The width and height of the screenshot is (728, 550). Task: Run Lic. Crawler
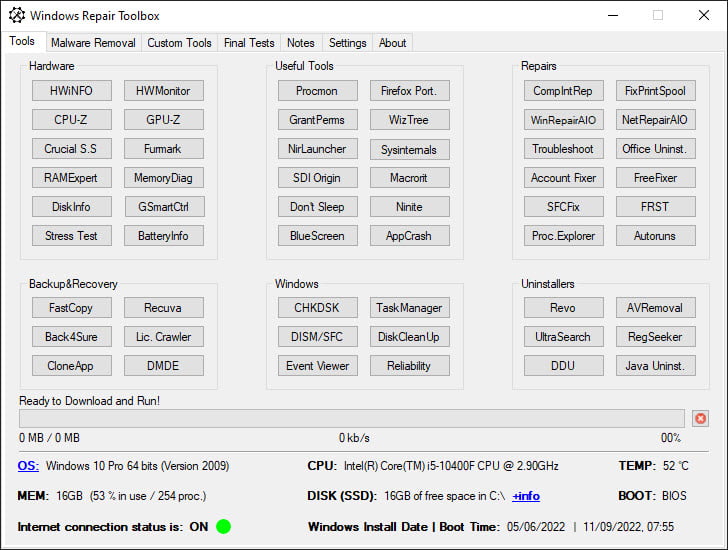pos(163,336)
